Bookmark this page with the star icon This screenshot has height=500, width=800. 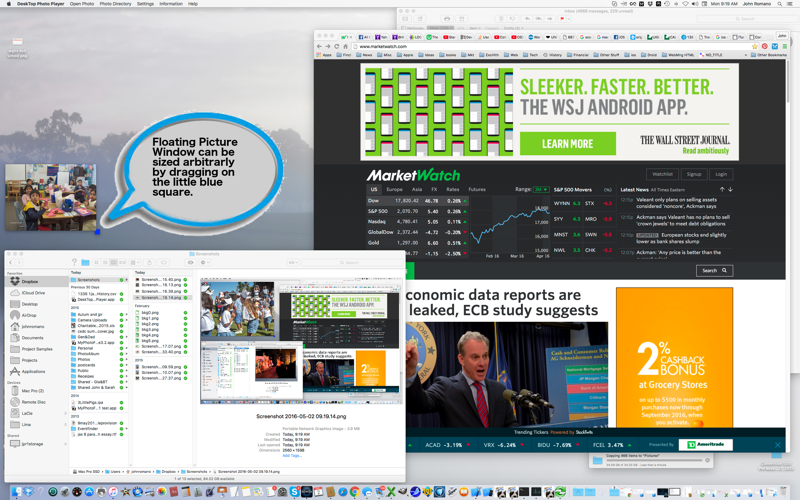(x=755, y=46)
